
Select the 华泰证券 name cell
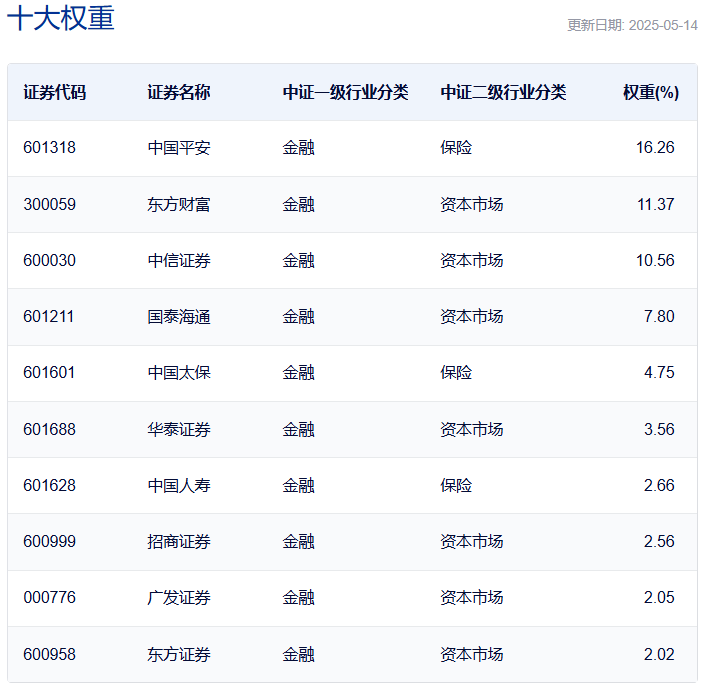pyautogui.click(x=179, y=430)
